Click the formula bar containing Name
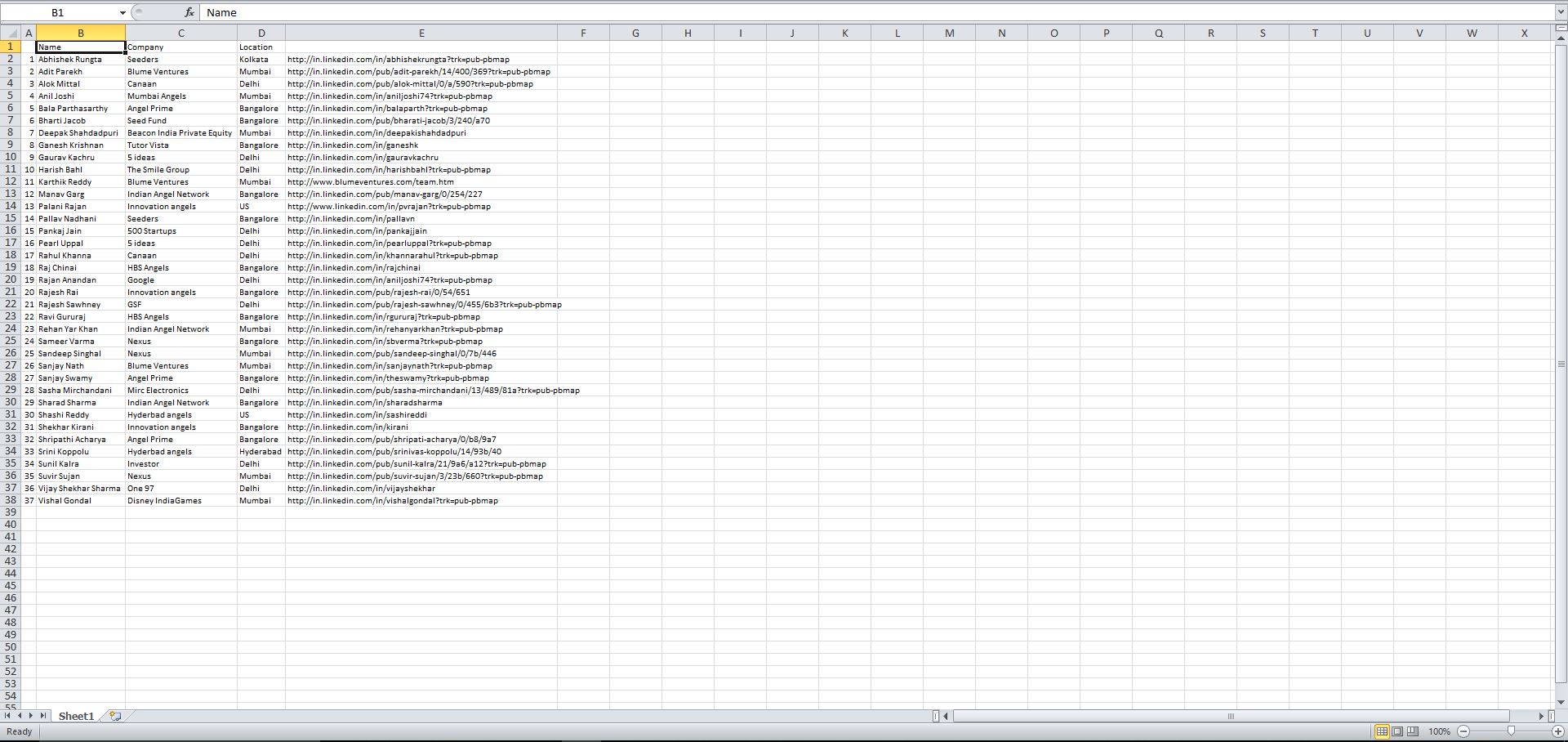 tap(877, 12)
